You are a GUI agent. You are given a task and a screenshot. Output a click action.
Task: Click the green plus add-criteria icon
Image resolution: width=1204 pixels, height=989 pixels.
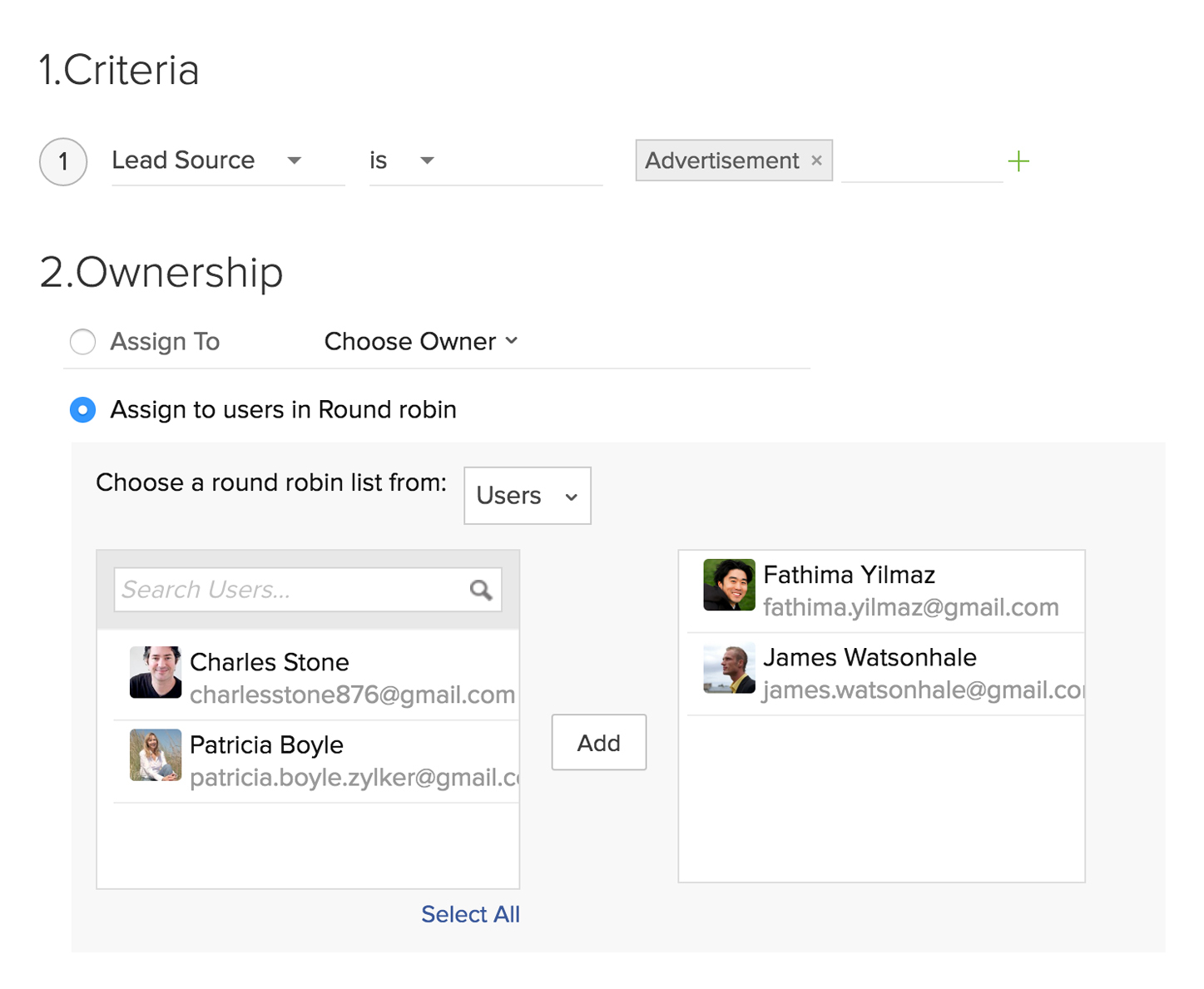(x=1018, y=161)
